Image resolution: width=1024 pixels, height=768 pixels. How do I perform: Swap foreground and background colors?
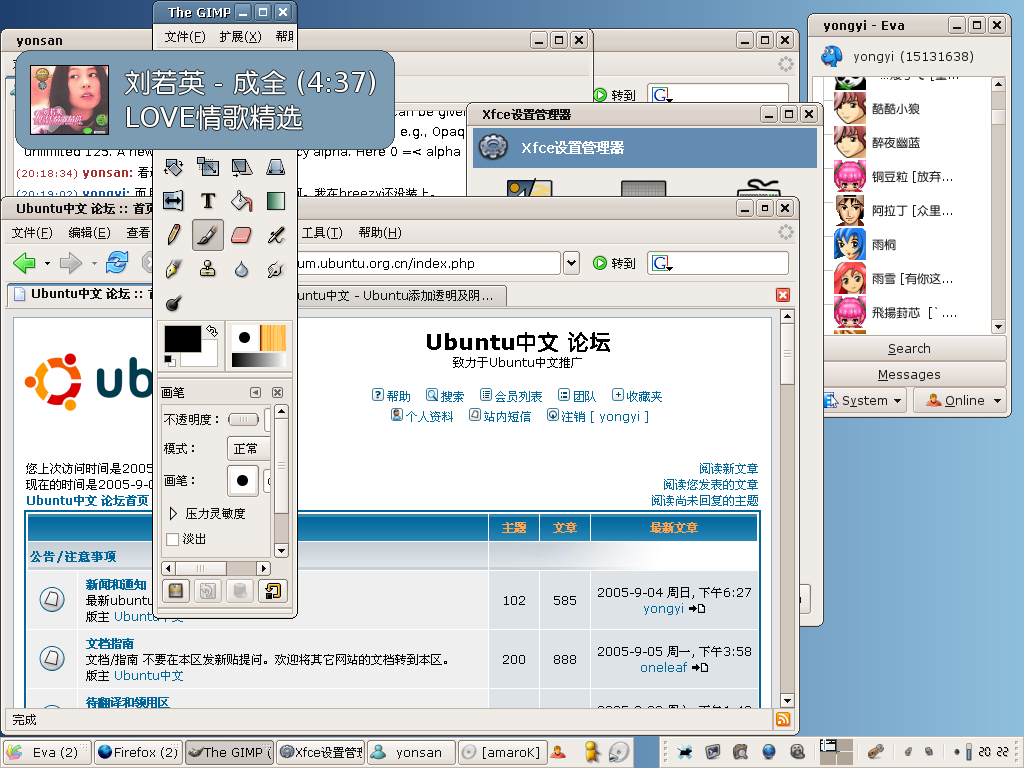212,330
